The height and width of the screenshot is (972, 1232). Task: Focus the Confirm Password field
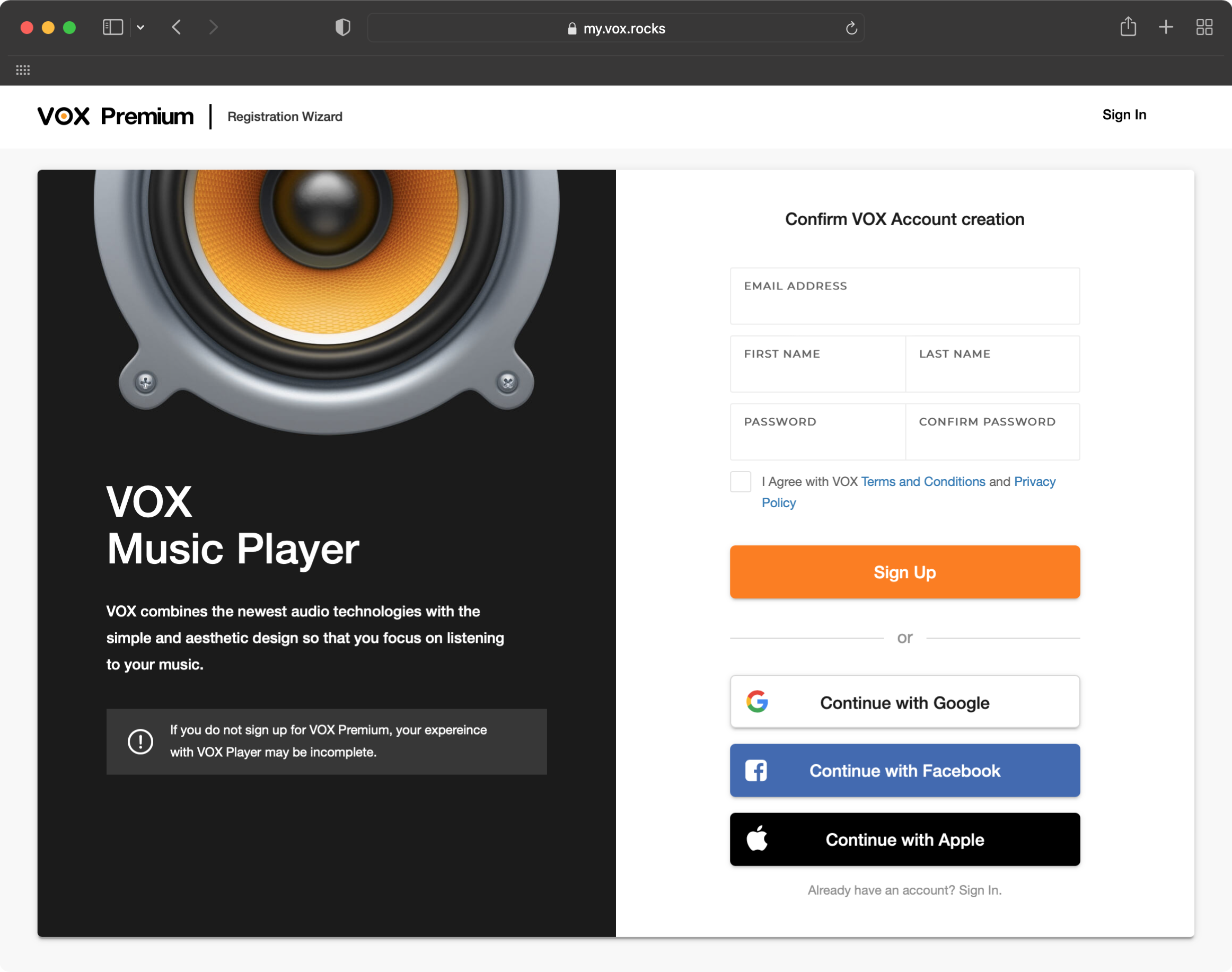[x=992, y=431]
